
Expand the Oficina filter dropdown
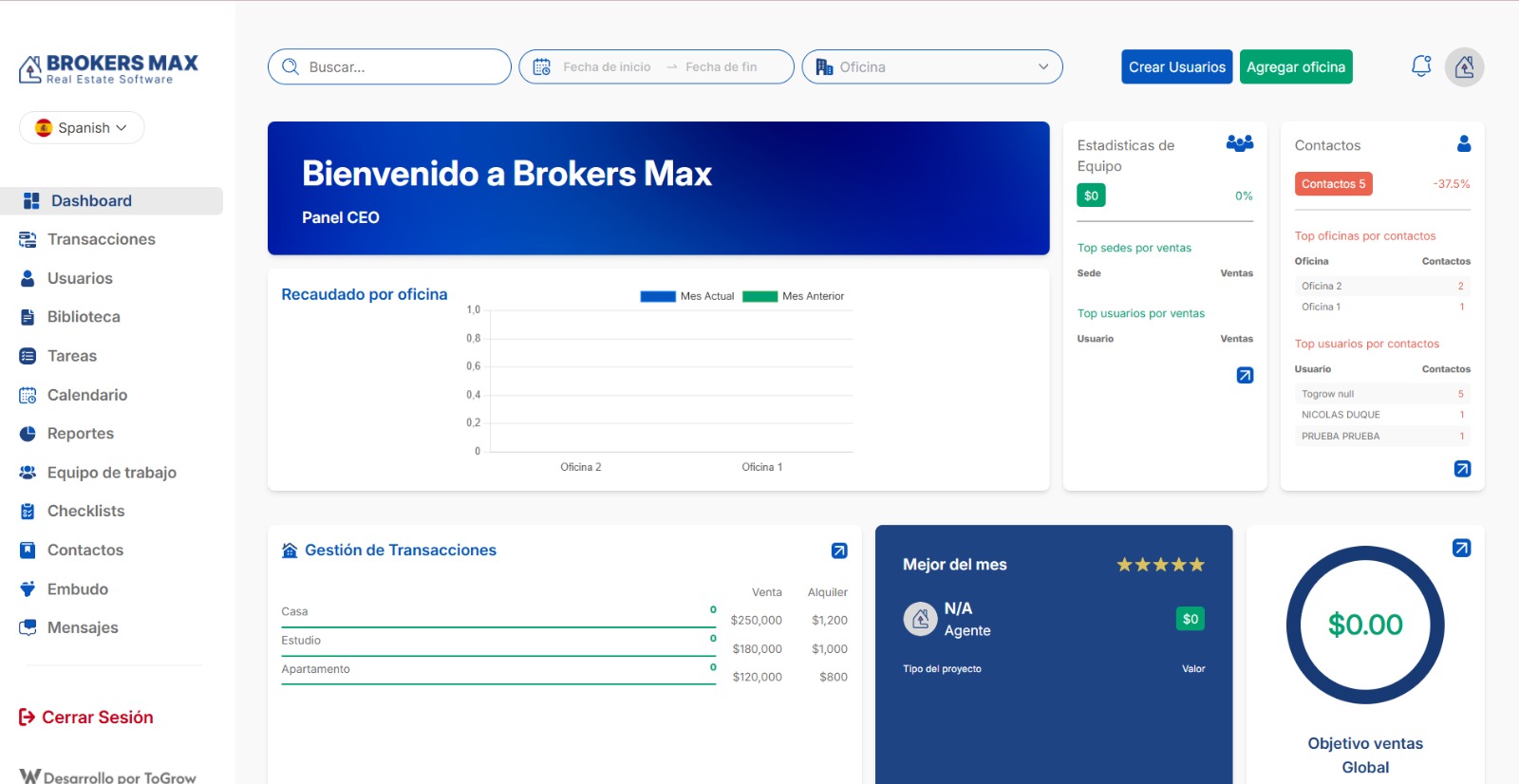(932, 66)
